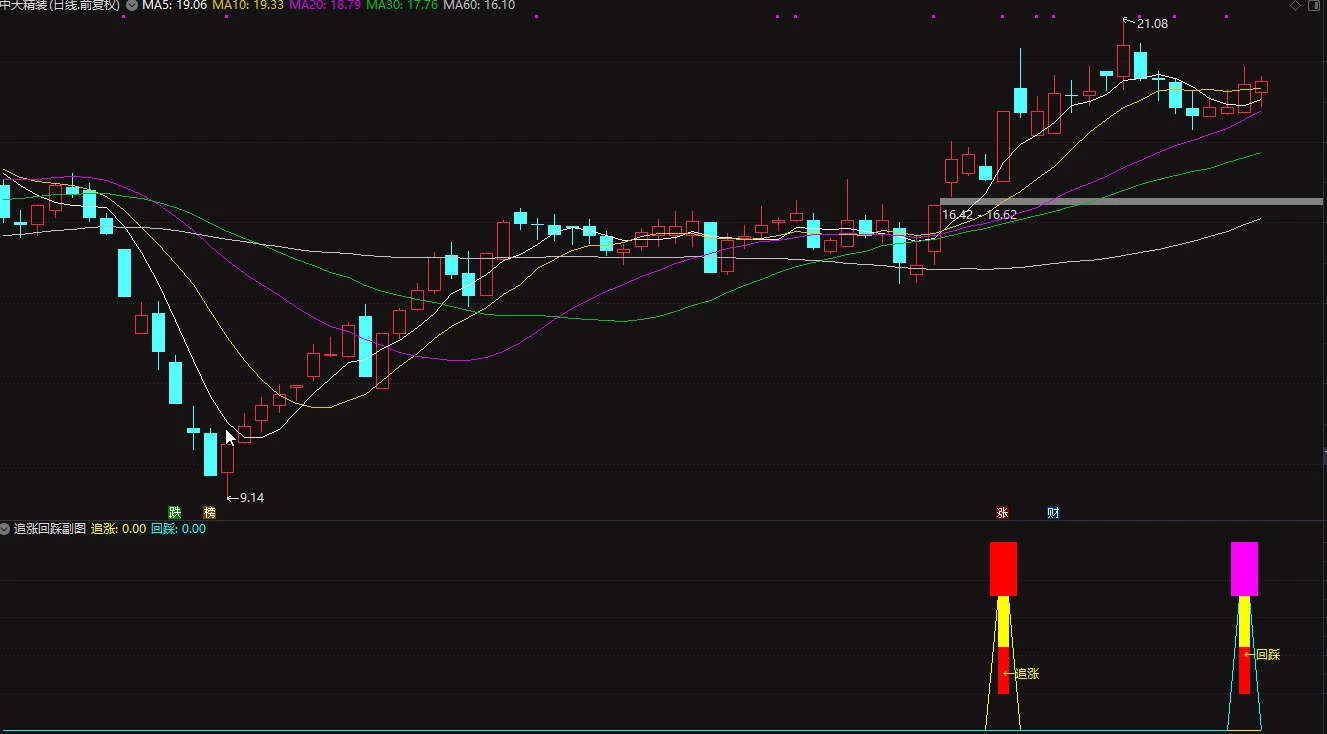
Task: Click the MA30: 17.76 indicator label
Action: (402, 5)
